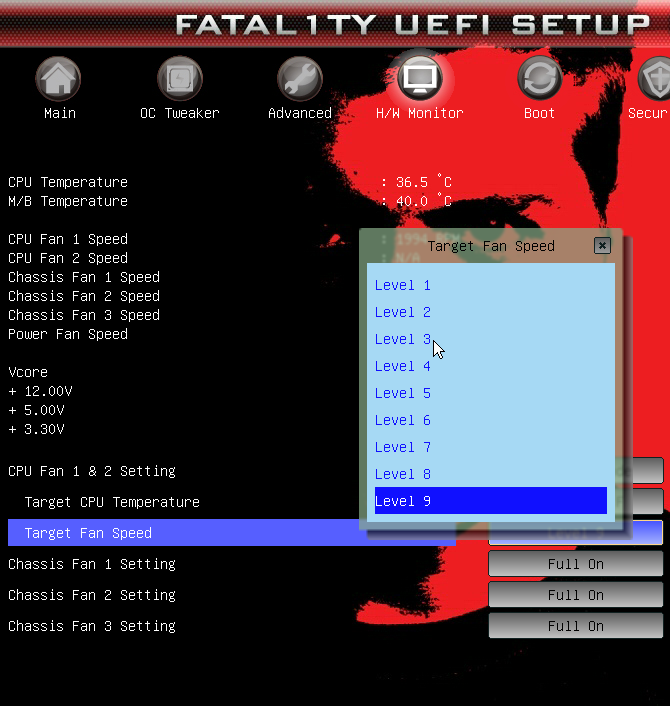Image resolution: width=670 pixels, height=706 pixels.
Task: Click the Power Fan Speed label
Action: 68,334
